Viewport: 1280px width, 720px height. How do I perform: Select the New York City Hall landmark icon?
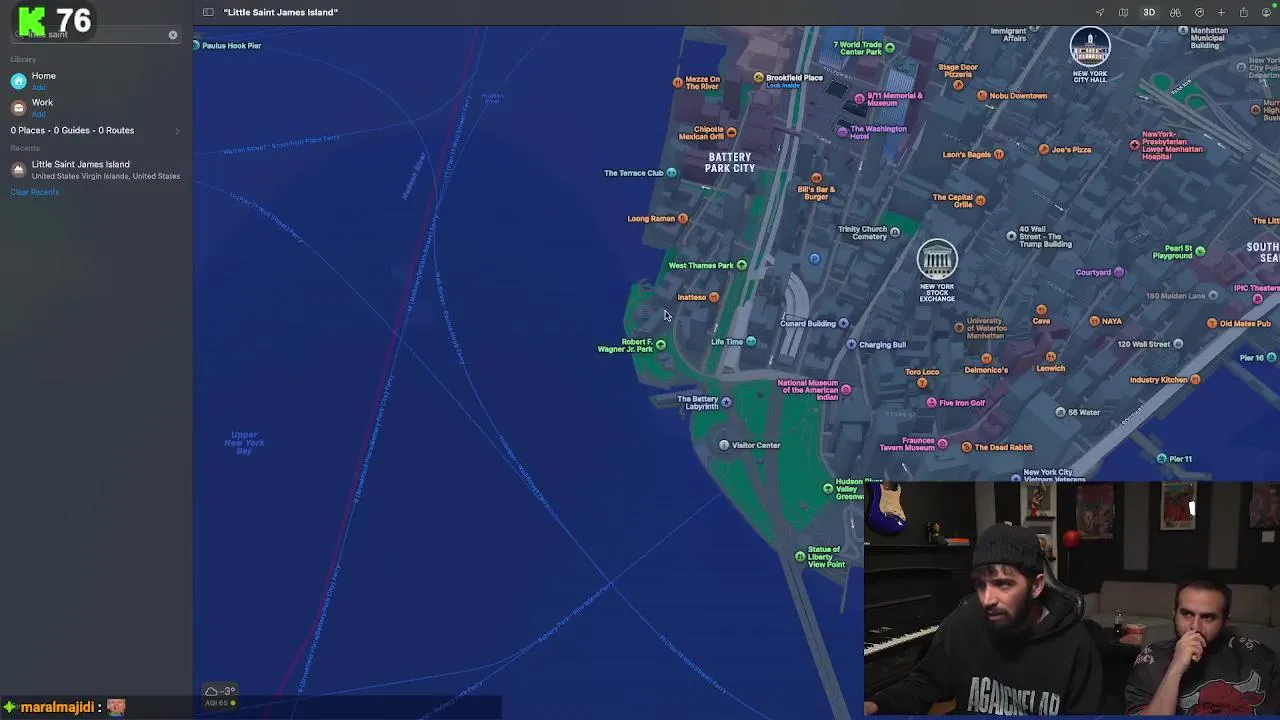click(x=1090, y=47)
